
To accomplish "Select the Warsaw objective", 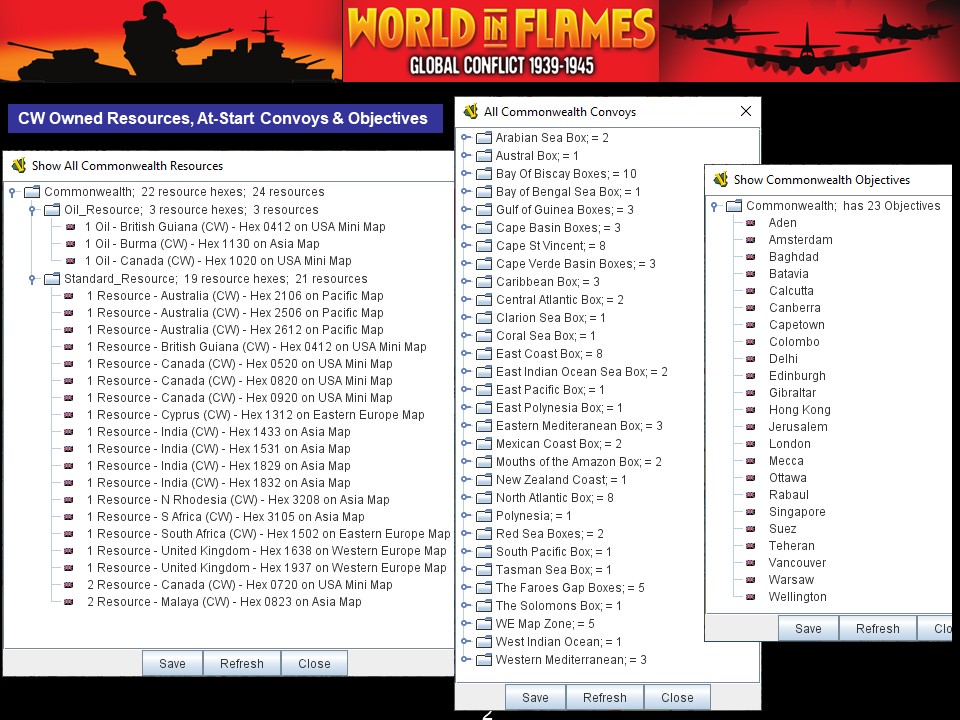I will point(791,580).
